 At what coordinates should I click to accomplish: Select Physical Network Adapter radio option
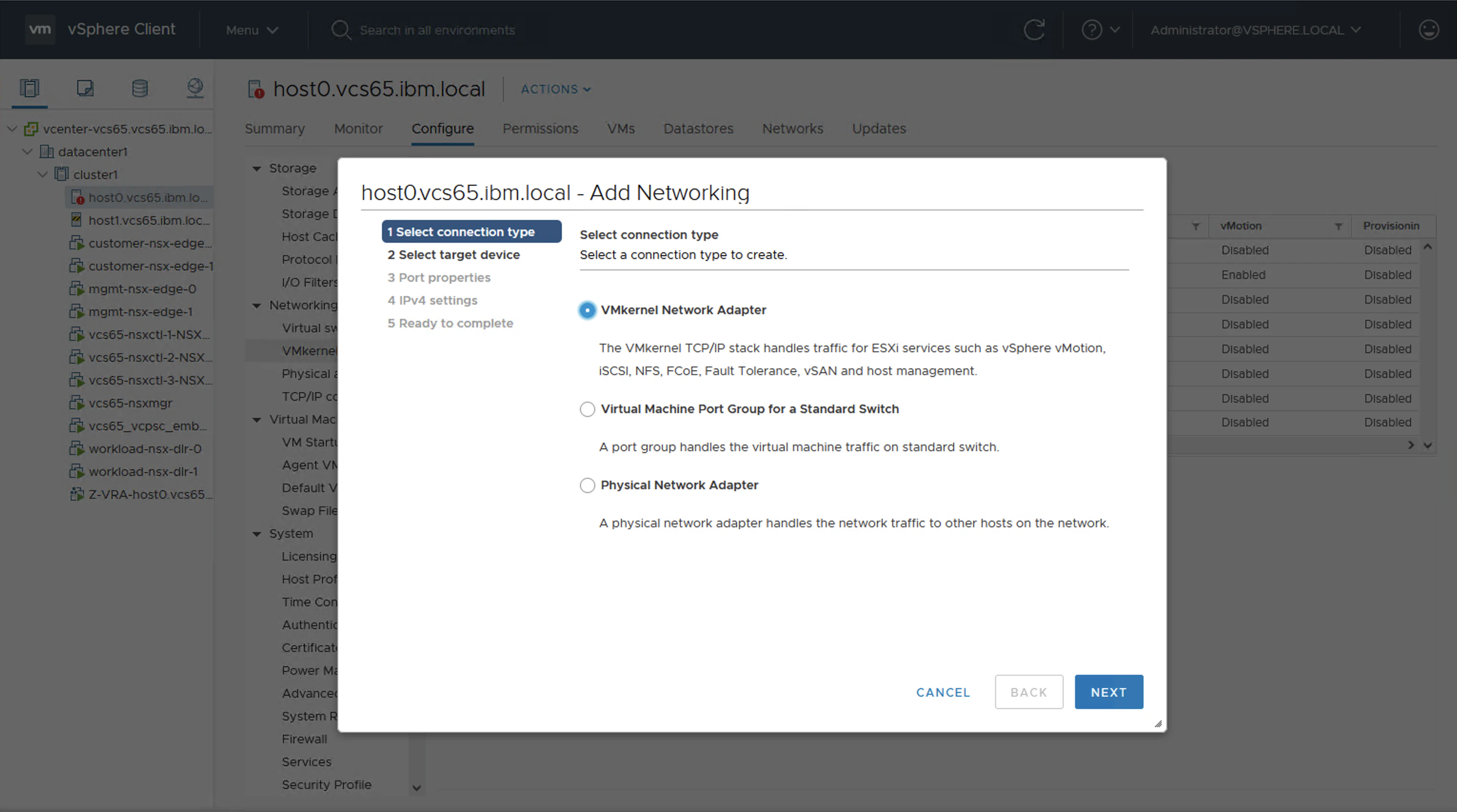click(587, 486)
